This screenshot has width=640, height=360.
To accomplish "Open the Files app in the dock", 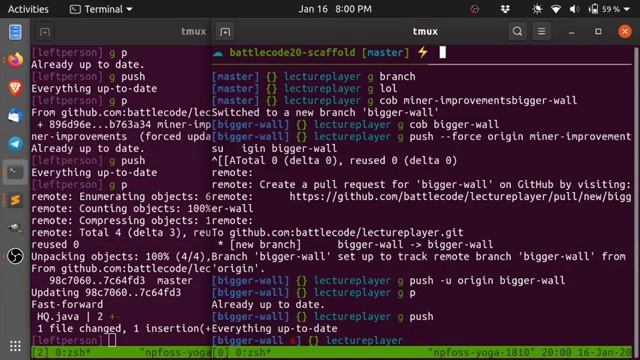I will [15, 32].
